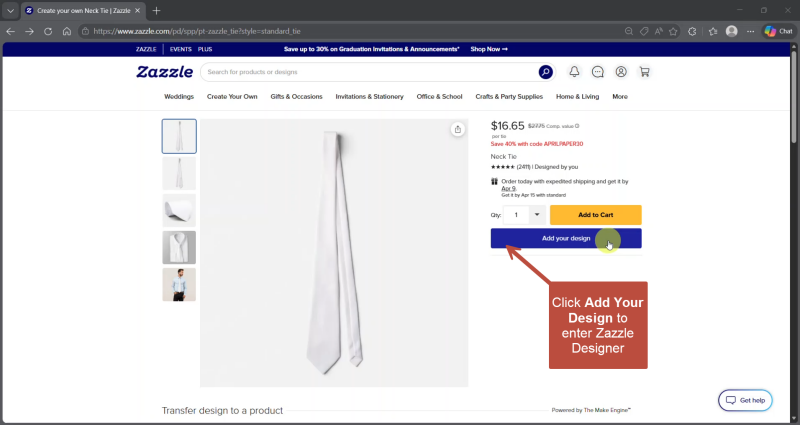Click the Zazzle logo
The image size is (800, 425).
(x=164, y=72)
